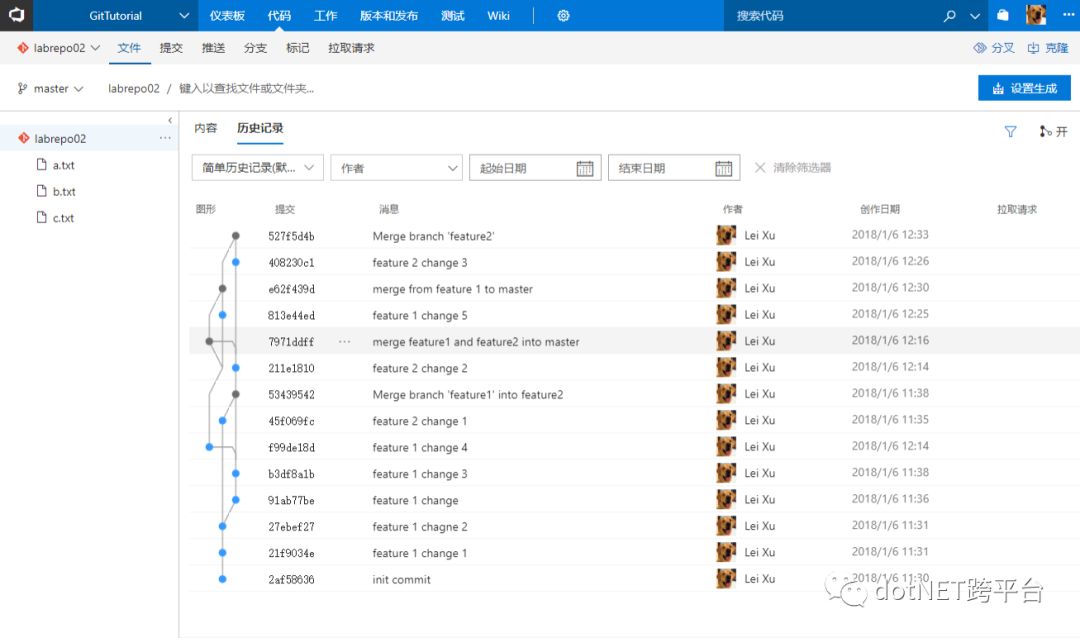Open the 版本和发布 hub
Screen dimensions: 1080x638
coord(388,15)
